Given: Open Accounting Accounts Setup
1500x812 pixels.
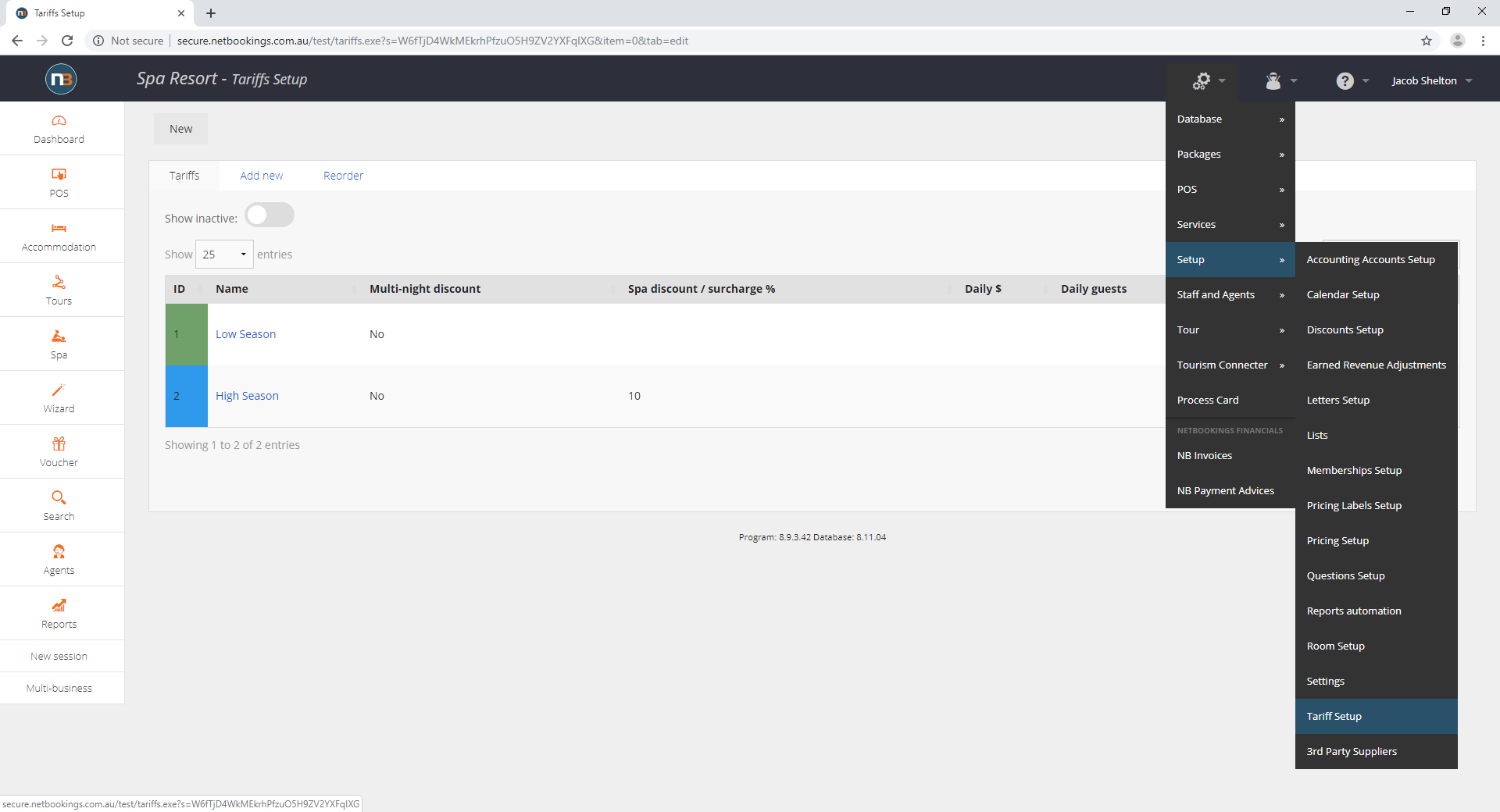Looking at the screenshot, I should (x=1377, y=259).
